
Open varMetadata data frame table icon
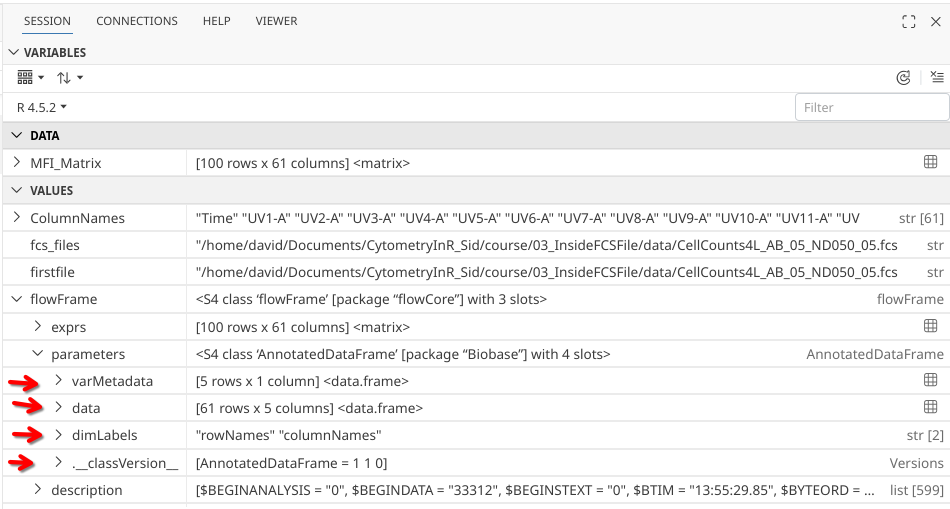coord(930,380)
